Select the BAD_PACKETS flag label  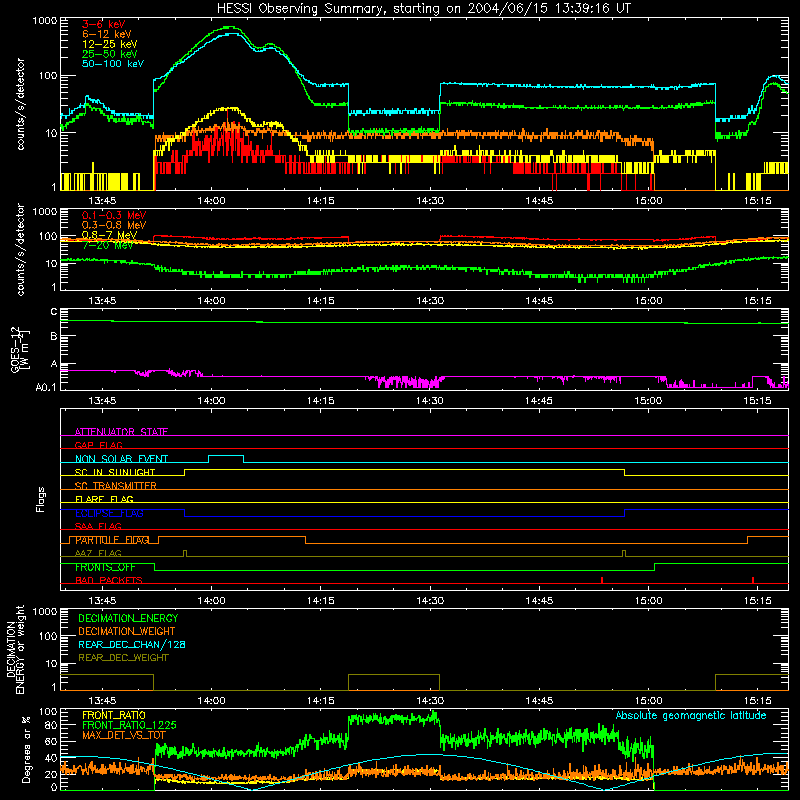[109, 580]
